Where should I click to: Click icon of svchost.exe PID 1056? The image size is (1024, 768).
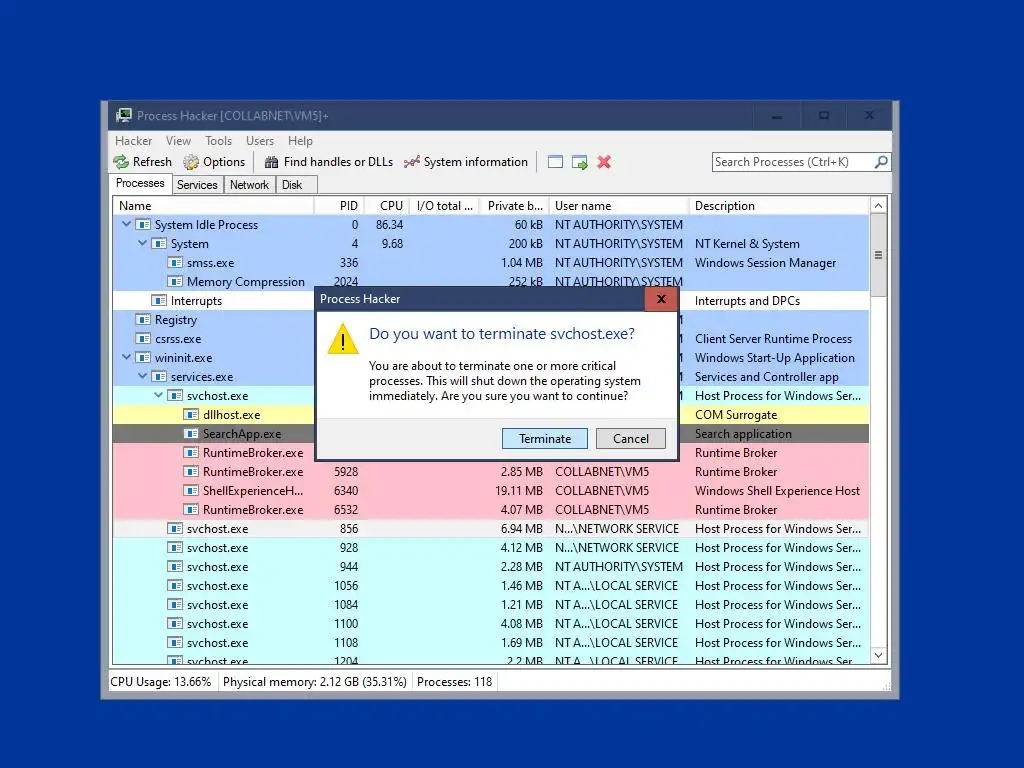coord(175,586)
